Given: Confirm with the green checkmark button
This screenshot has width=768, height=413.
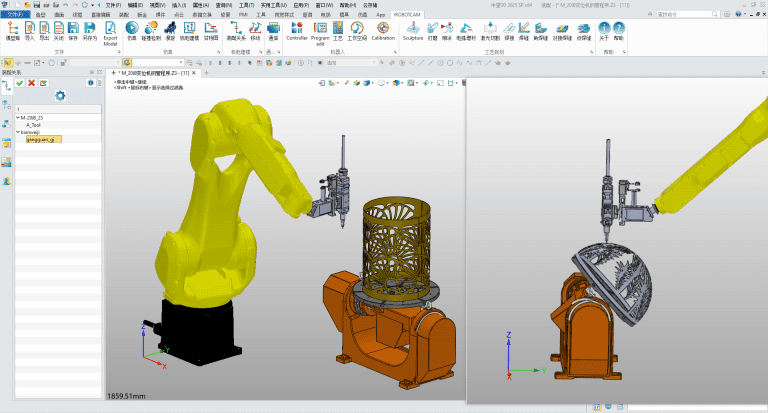Looking at the screenshot, I should [x=19, y=83].
